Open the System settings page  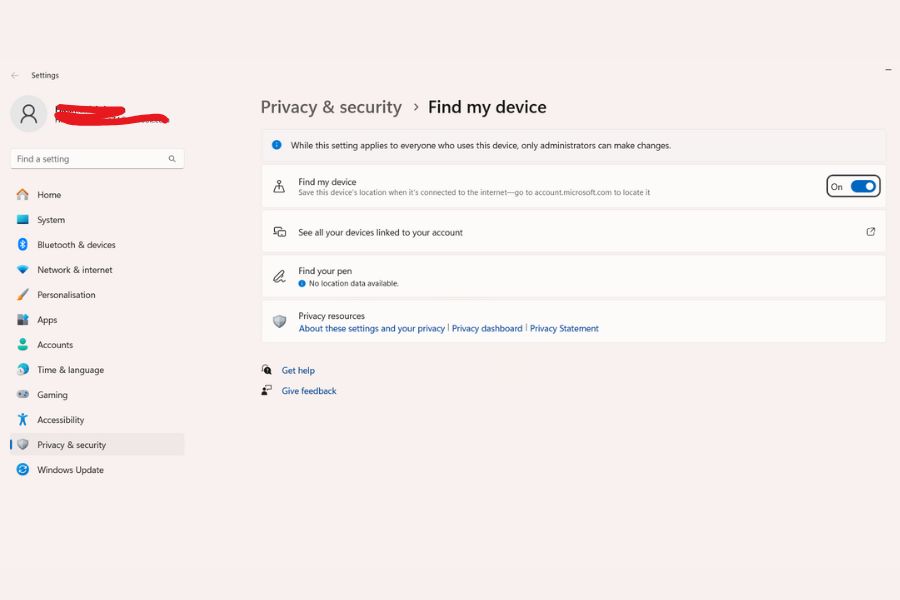[51, 220]
